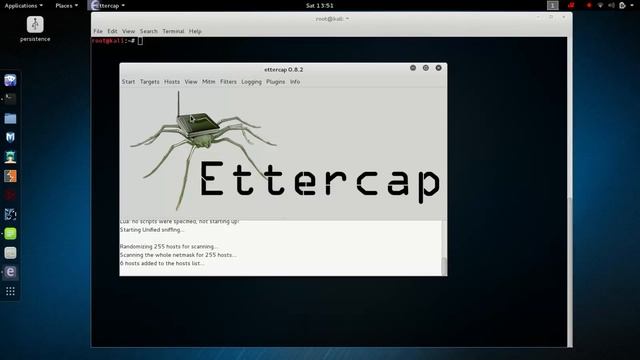The height and width of the screenshot is (360, 640).
Task: Open the Iceweasel browser dock icon
Action: pos(10,80)
